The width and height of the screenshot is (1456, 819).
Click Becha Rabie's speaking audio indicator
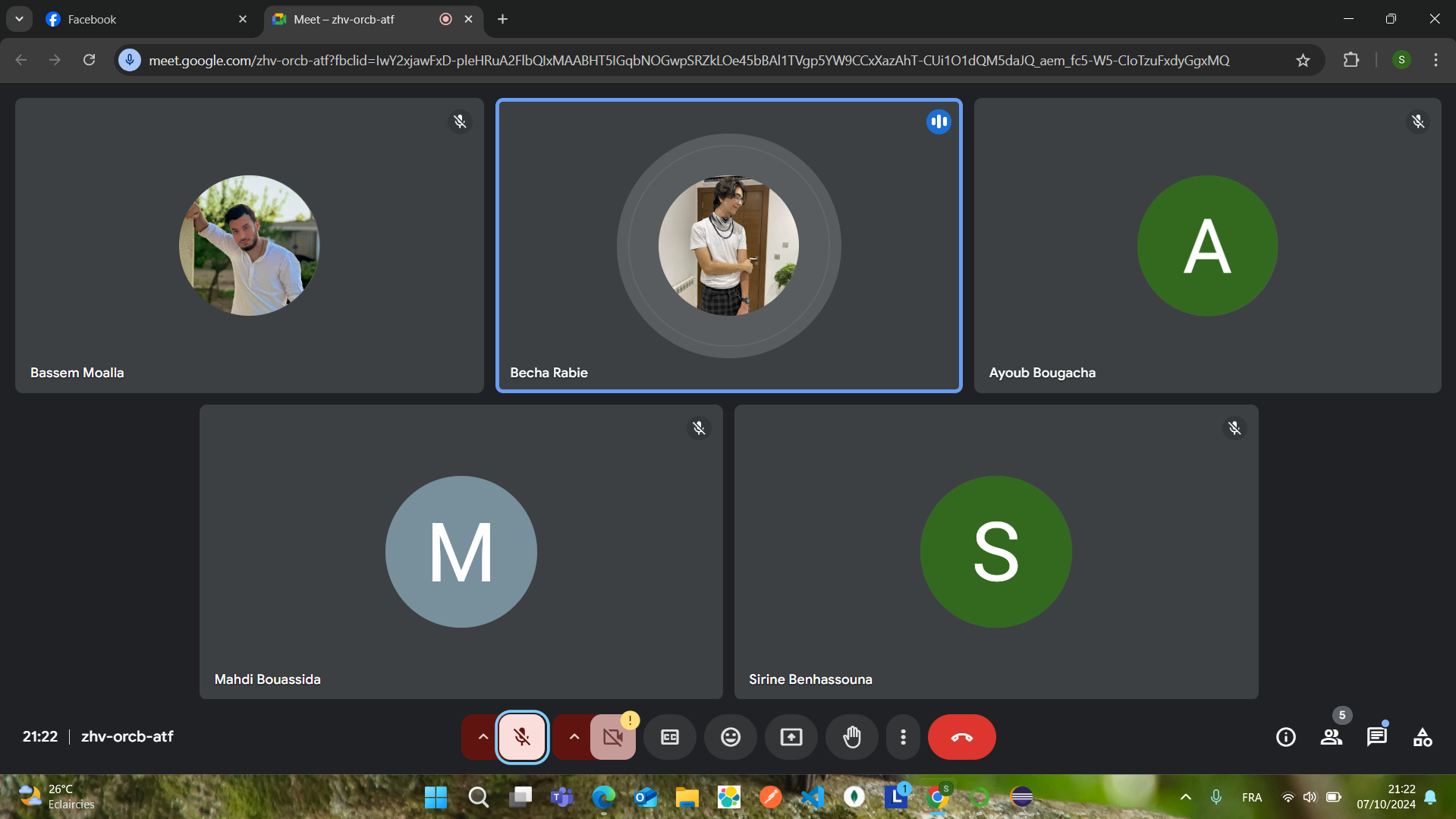(939, 121)
